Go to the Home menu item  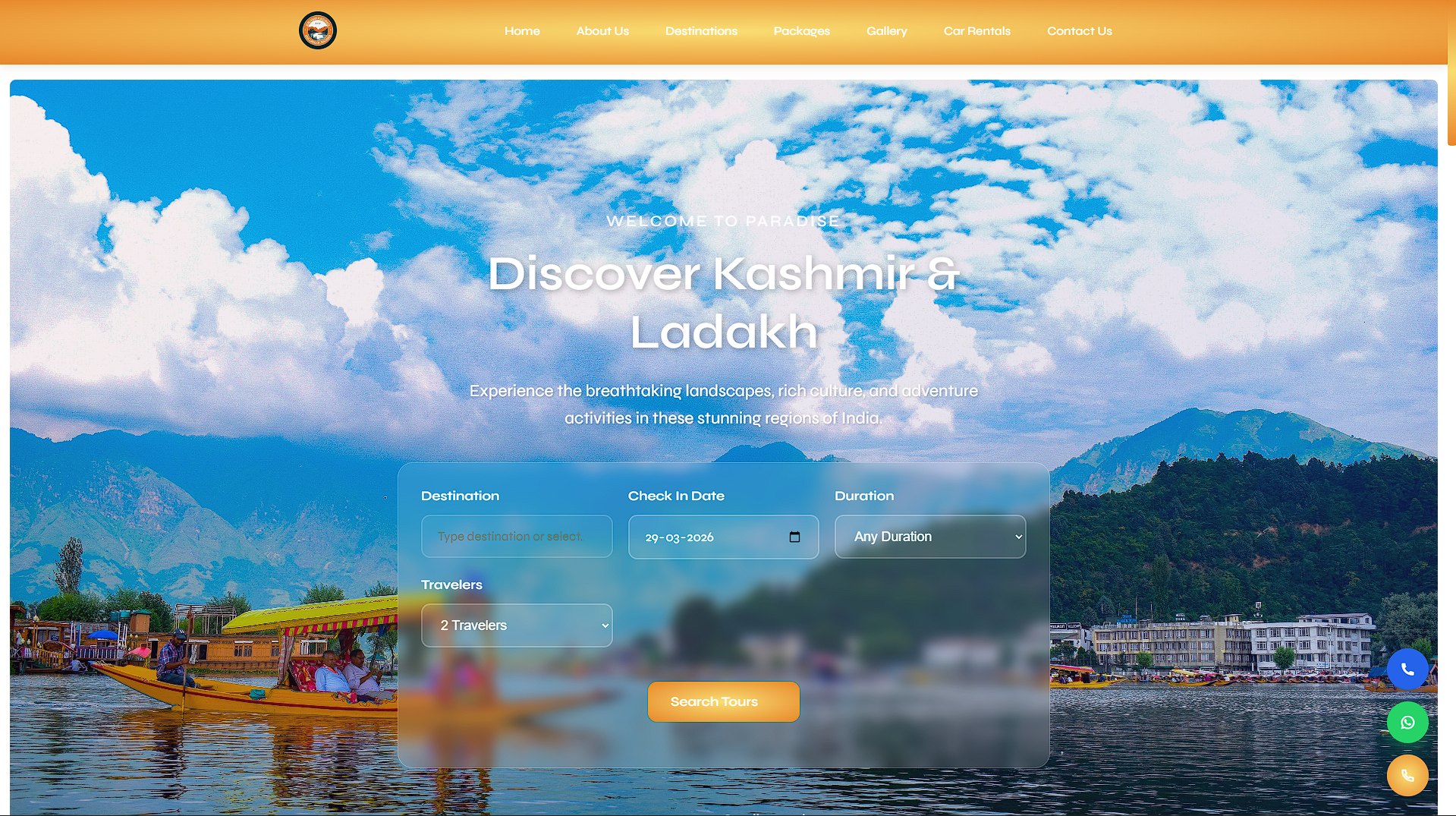522,31
